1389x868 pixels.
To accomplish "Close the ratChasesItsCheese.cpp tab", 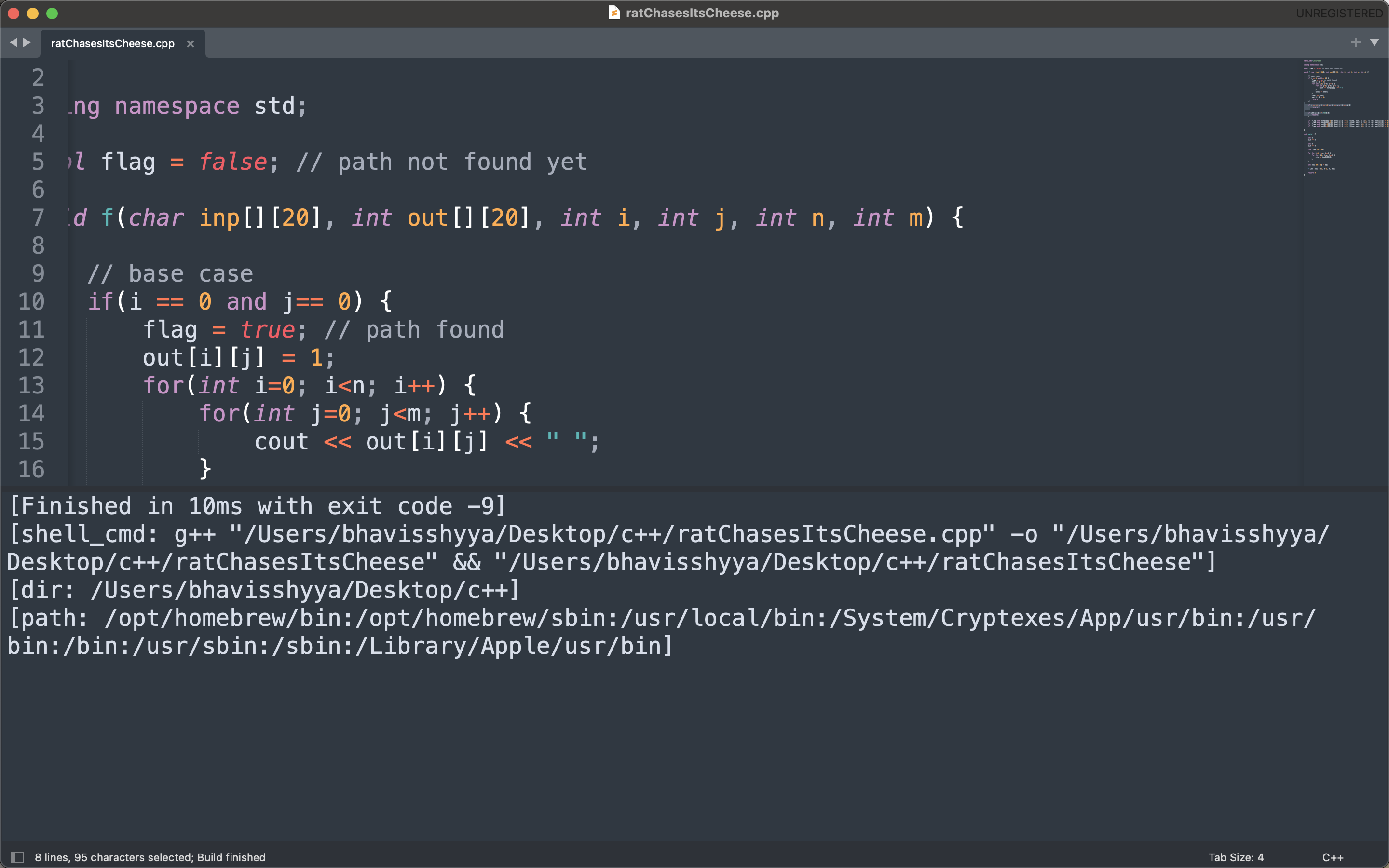I will (191, 43).
